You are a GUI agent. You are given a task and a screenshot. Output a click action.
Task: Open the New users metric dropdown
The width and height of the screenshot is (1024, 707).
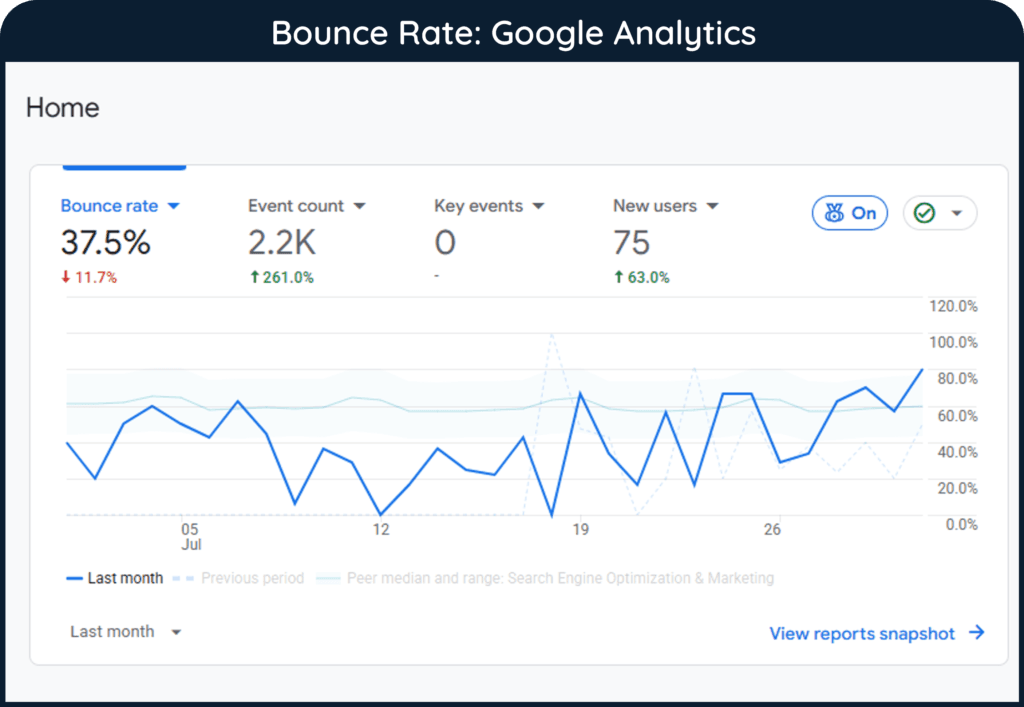point(665,206)
